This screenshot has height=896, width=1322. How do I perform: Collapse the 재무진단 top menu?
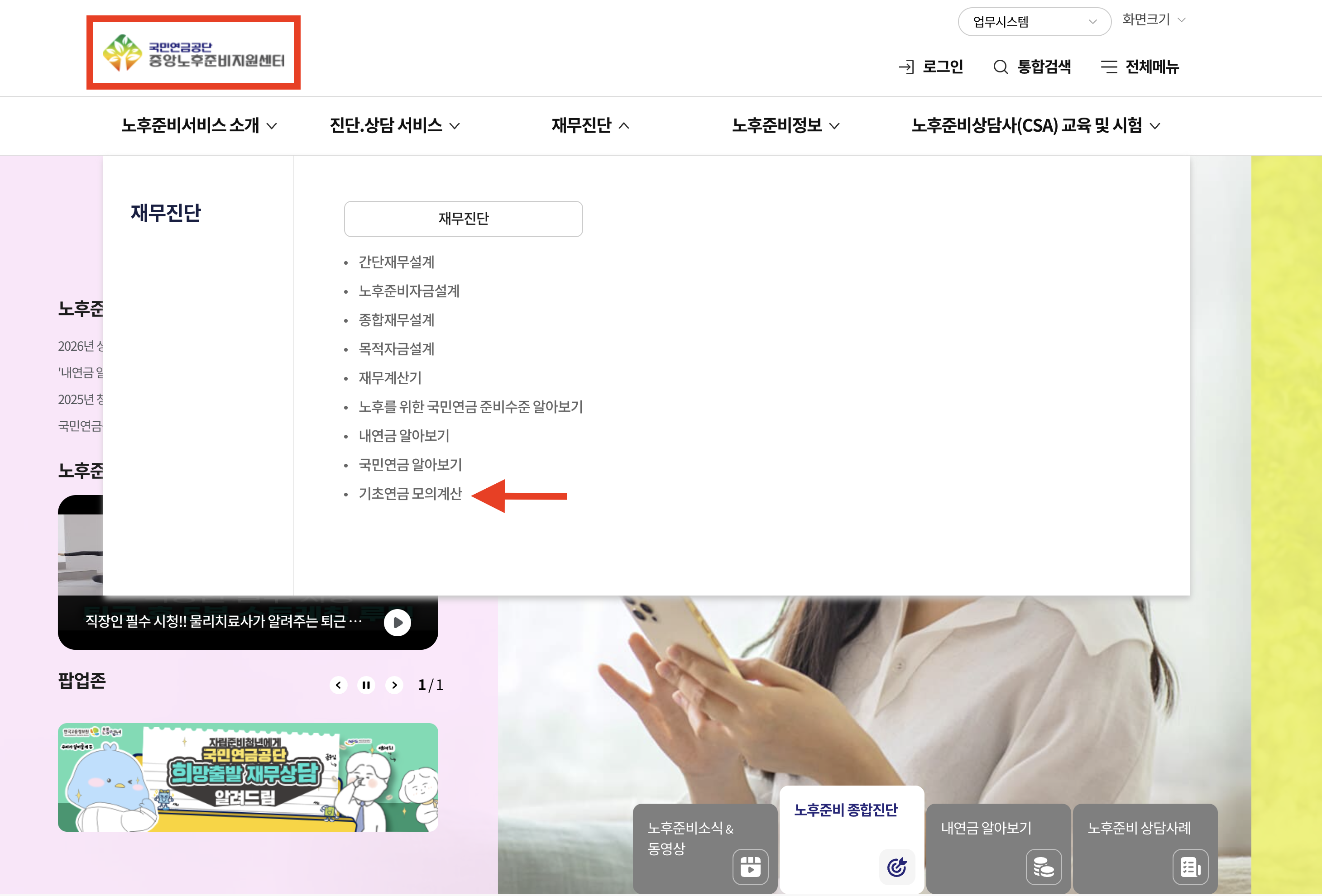(x=590, y=126)
